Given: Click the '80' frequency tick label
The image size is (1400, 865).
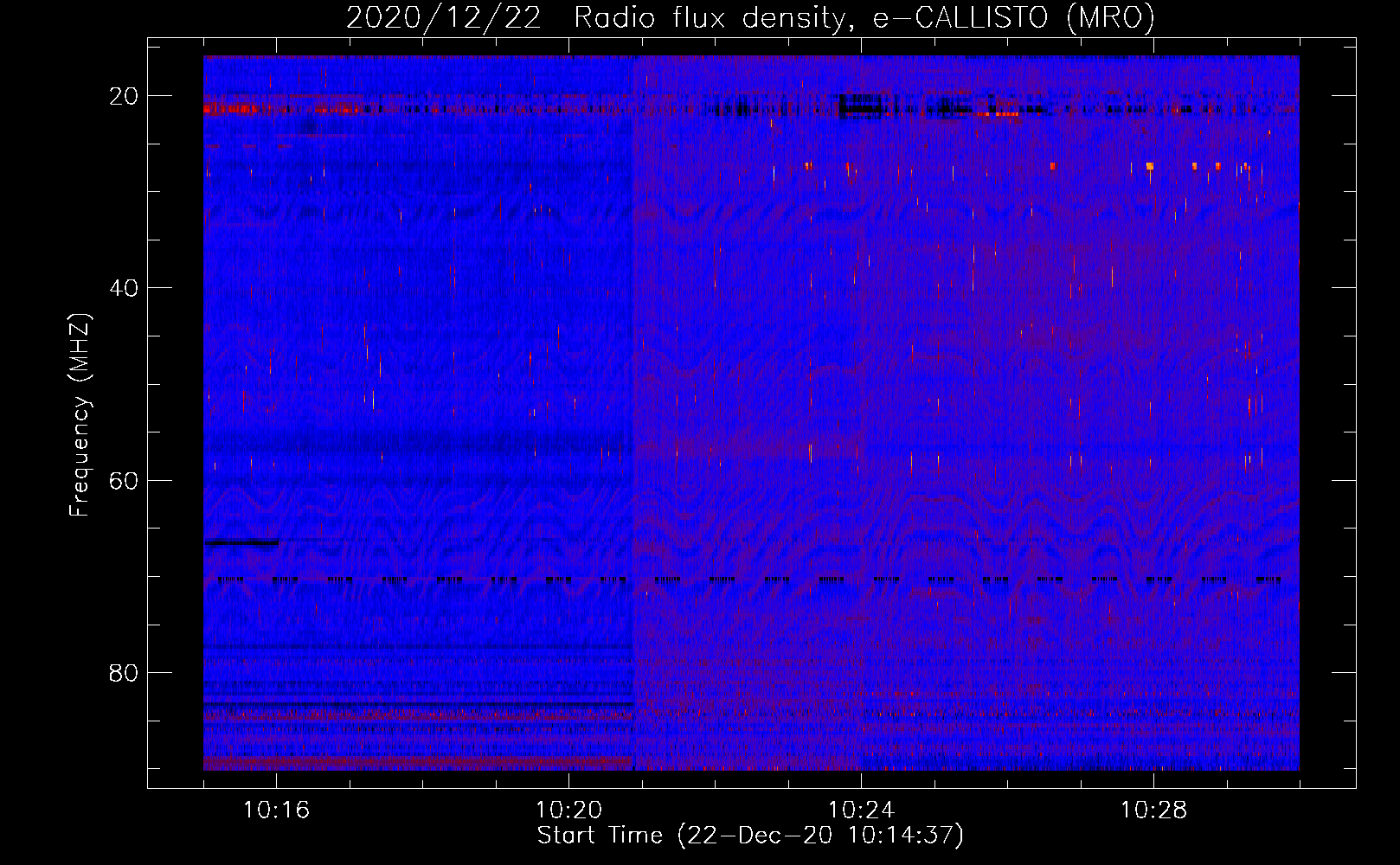Looking at the screenshot, I should [124, 672].
